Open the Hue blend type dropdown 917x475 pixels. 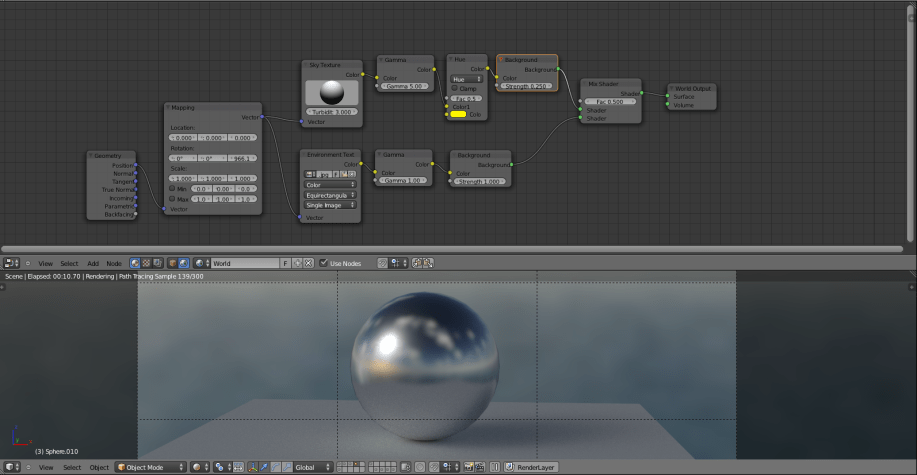coord(466,78)
